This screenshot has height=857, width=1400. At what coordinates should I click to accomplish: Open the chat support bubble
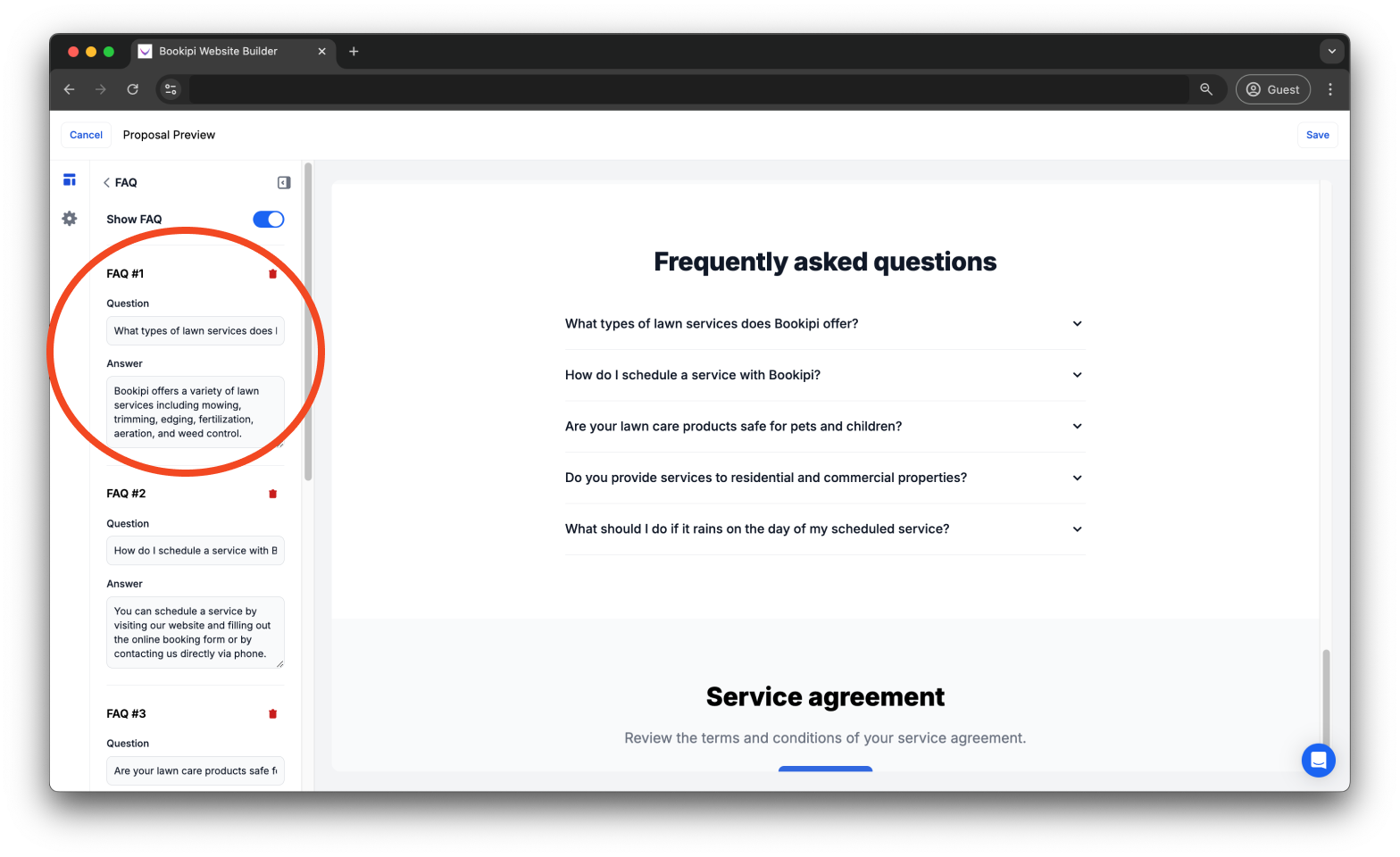tap(1318, 761)
